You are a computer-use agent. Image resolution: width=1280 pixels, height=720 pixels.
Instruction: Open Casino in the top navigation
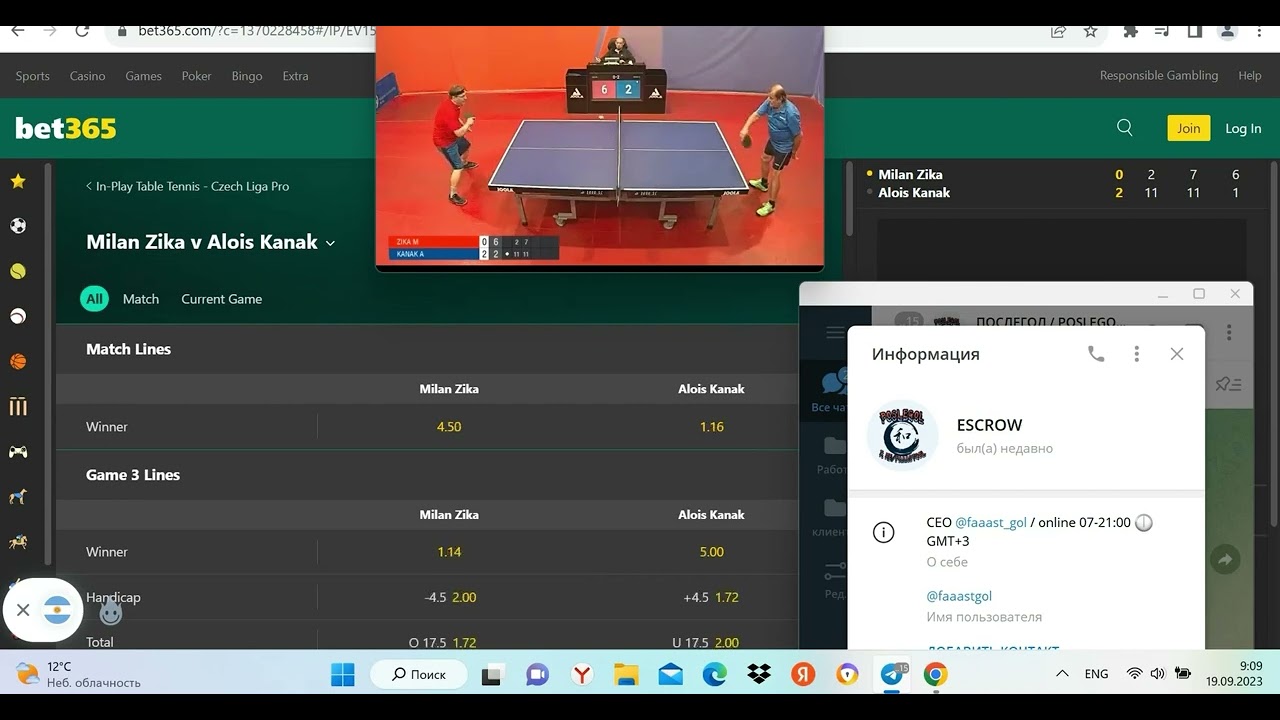tap(87, 76)
